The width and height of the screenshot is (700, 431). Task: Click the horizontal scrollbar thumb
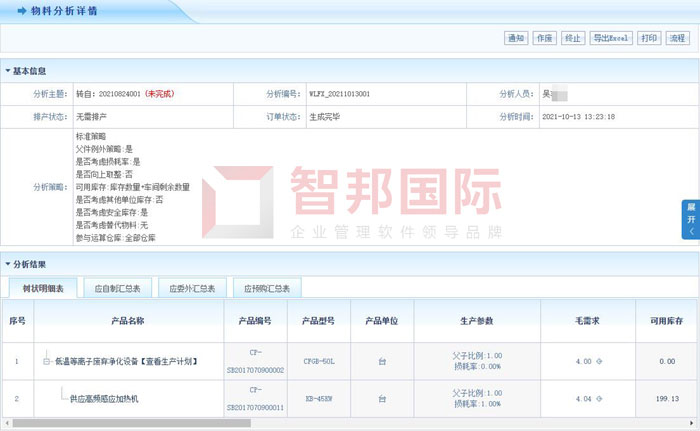(132, 423)
